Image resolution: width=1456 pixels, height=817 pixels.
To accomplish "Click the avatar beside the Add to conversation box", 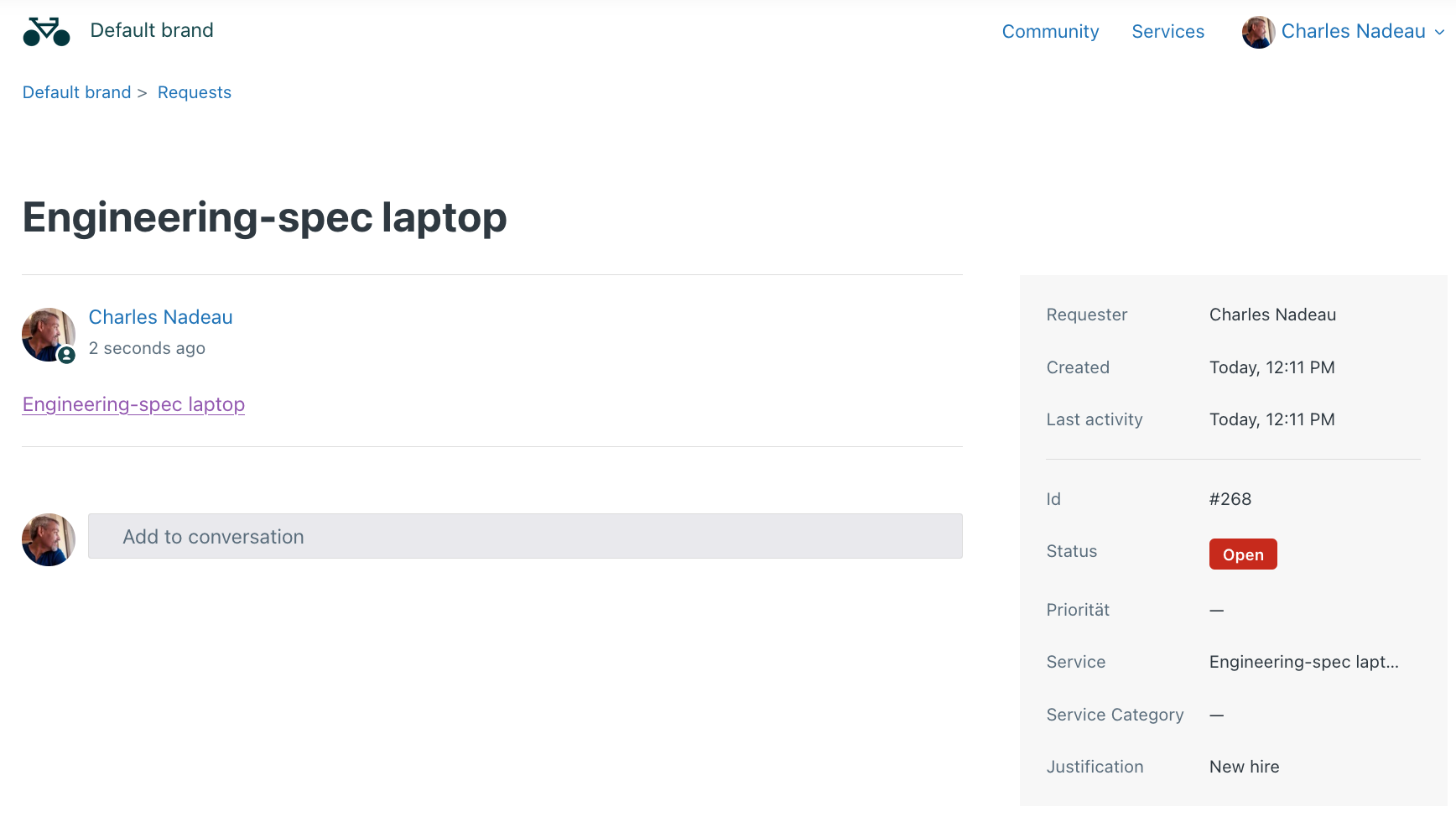I will tap(49, 539).
